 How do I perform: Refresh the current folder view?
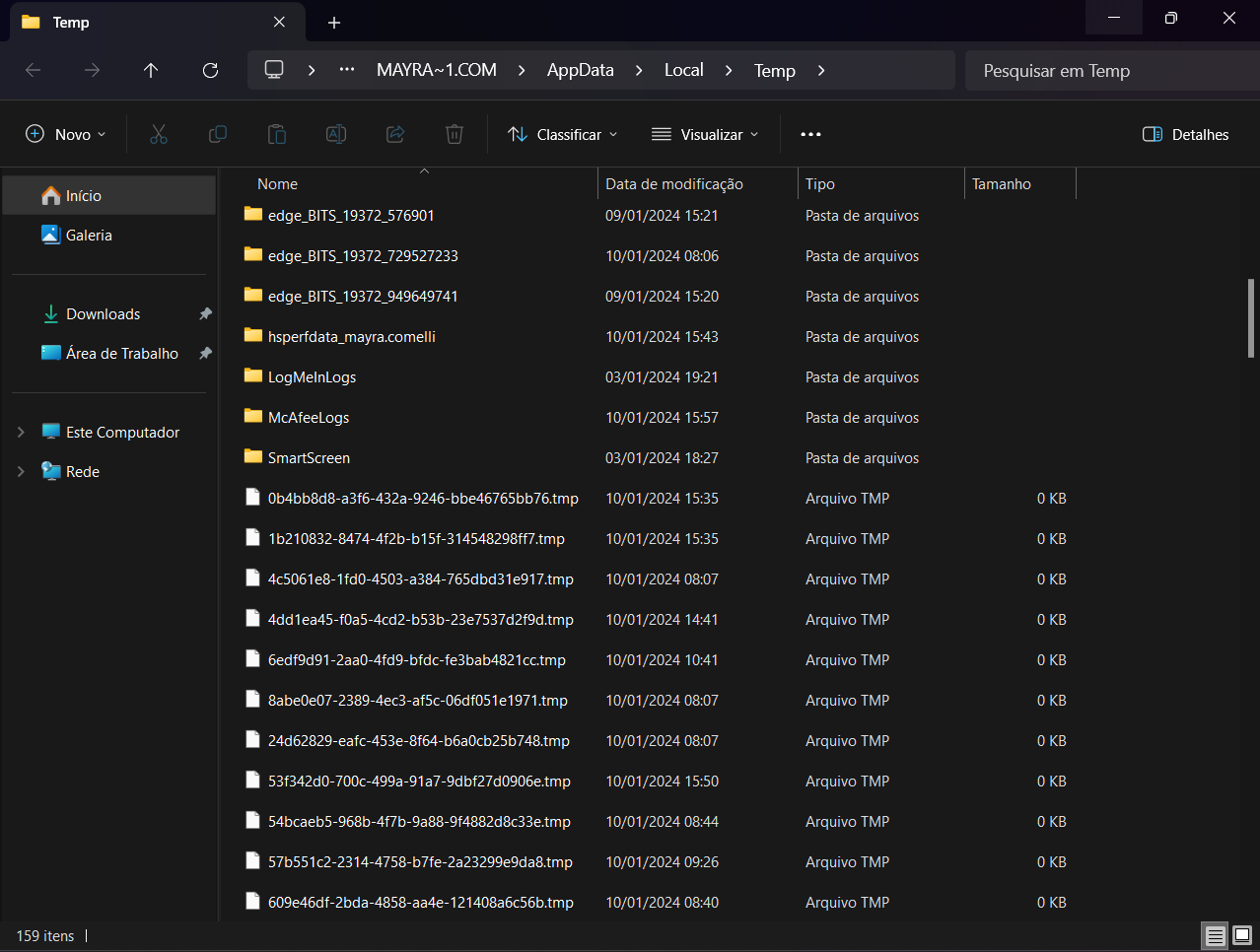click(x=210, y=70)
